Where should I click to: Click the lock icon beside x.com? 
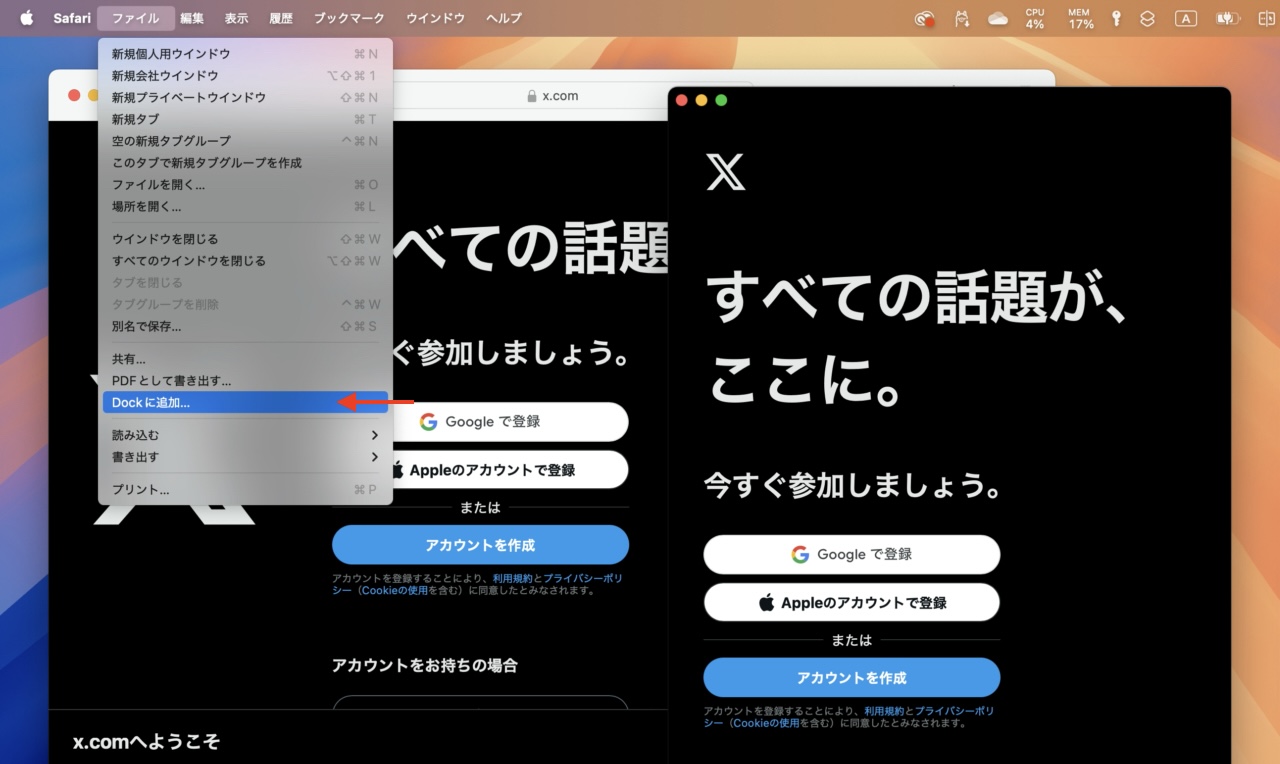click(532, 96)
